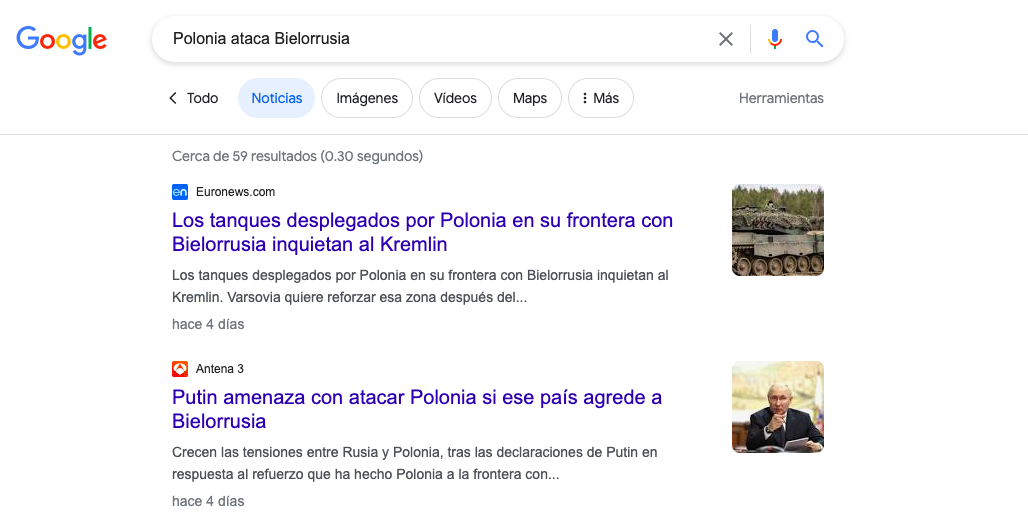Select the Noticias tab

tap(276, 98)
